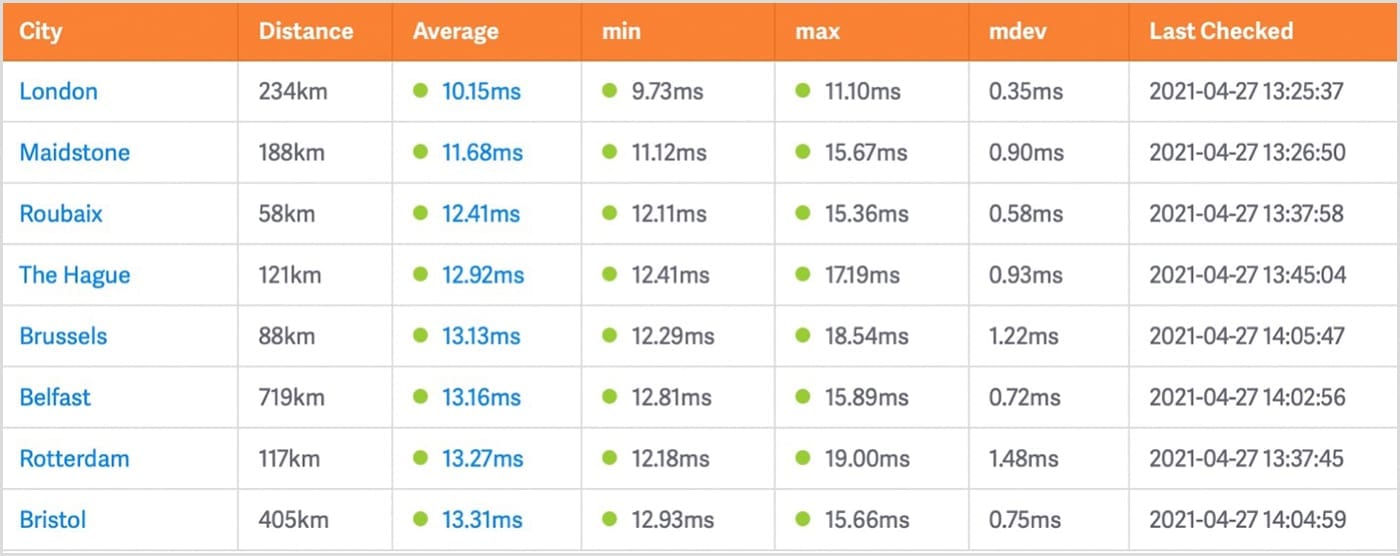Click the 13.31ms average link for Bristol
1400x556 pixels.
[x=482, y=519]
